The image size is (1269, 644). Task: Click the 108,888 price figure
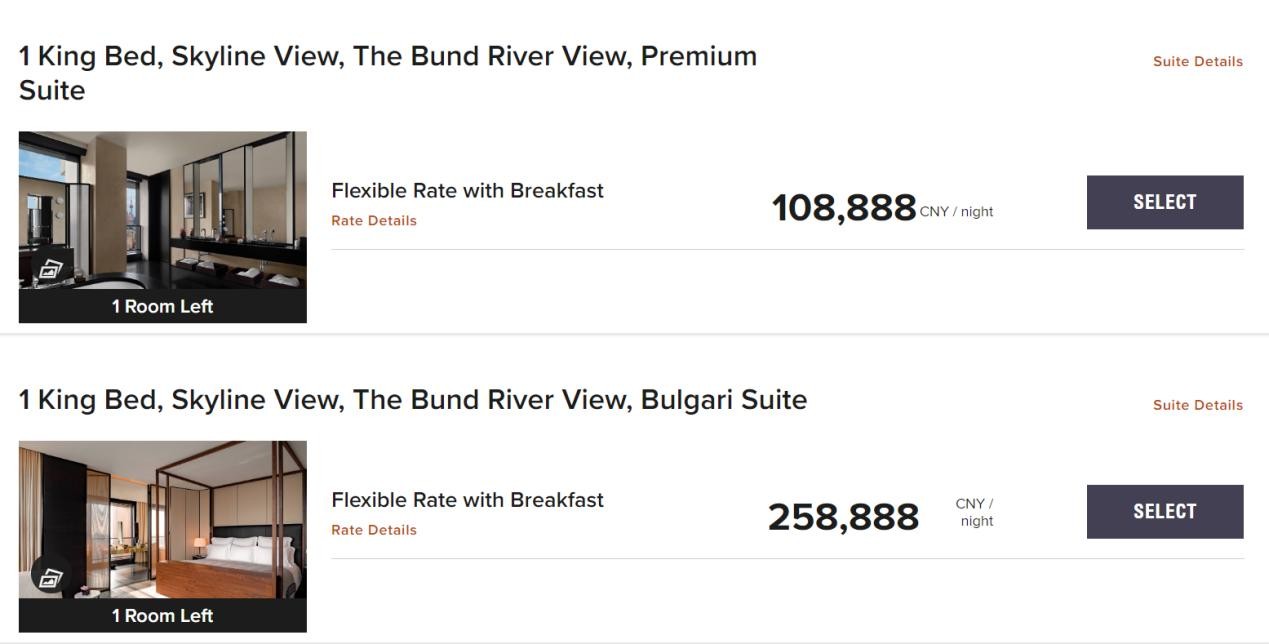pyautogui.click(x=843, y=208)
